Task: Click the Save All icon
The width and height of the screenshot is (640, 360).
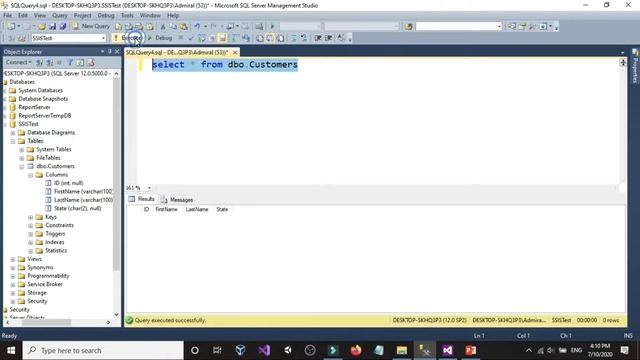Action: pos(63,26)
